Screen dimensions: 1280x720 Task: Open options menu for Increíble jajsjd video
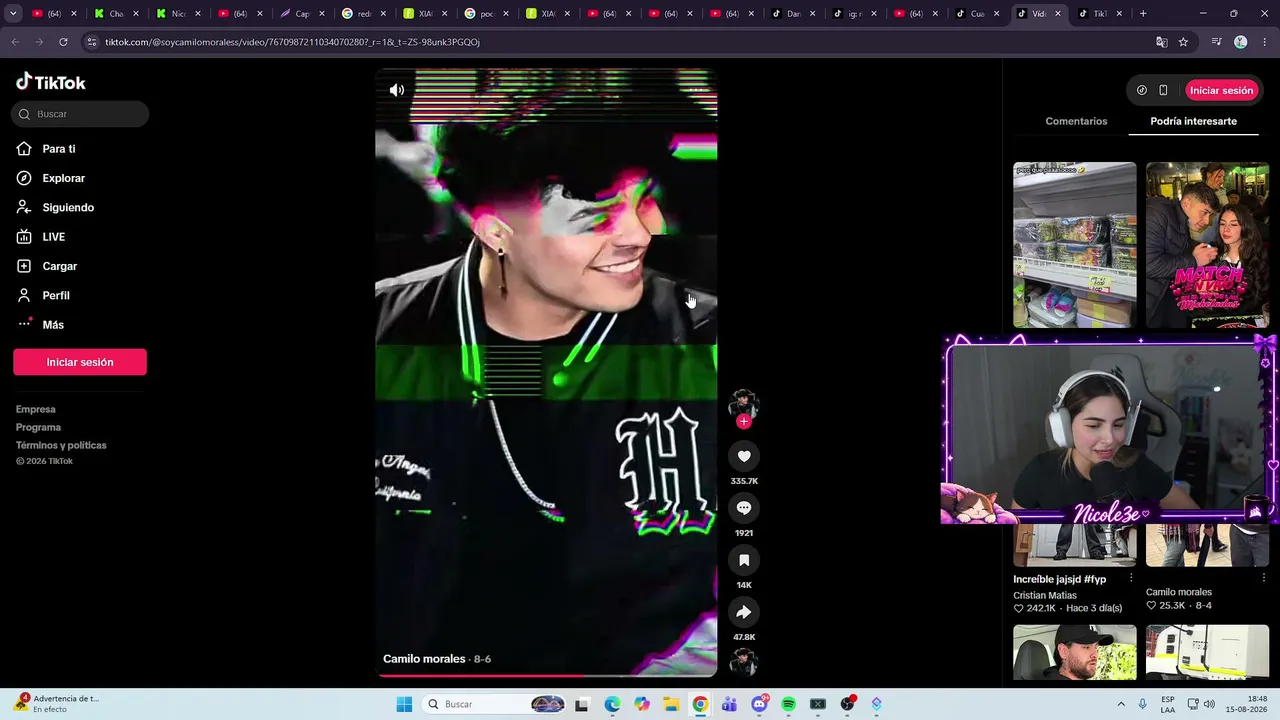pos(1131,578)
